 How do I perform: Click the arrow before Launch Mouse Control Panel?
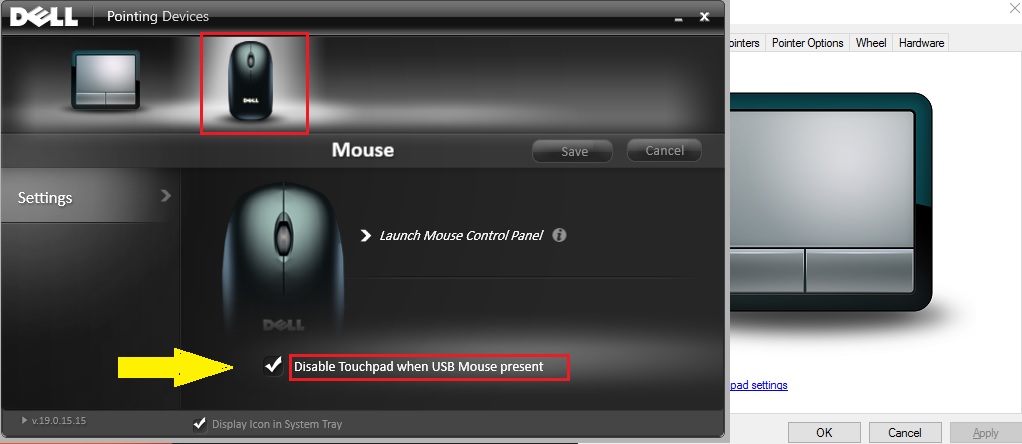[x=366, y=235]
